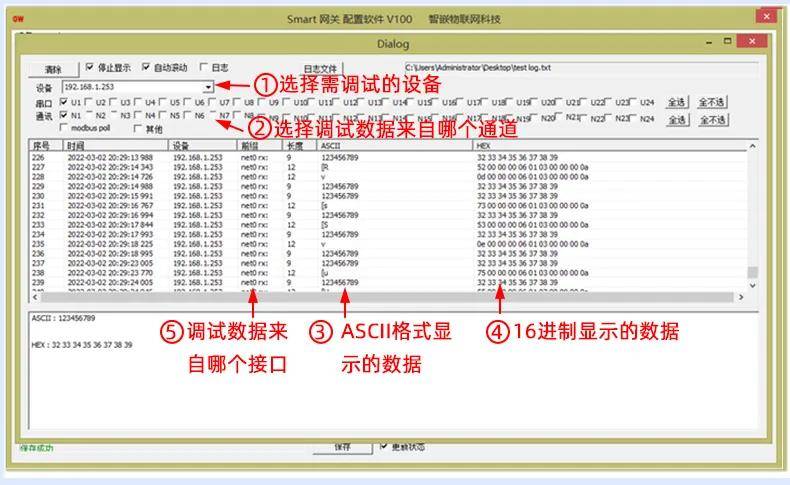Toggle serial port U1 checkbox
This screenshot has width=790, height=485.
click(x=66, y=102)
